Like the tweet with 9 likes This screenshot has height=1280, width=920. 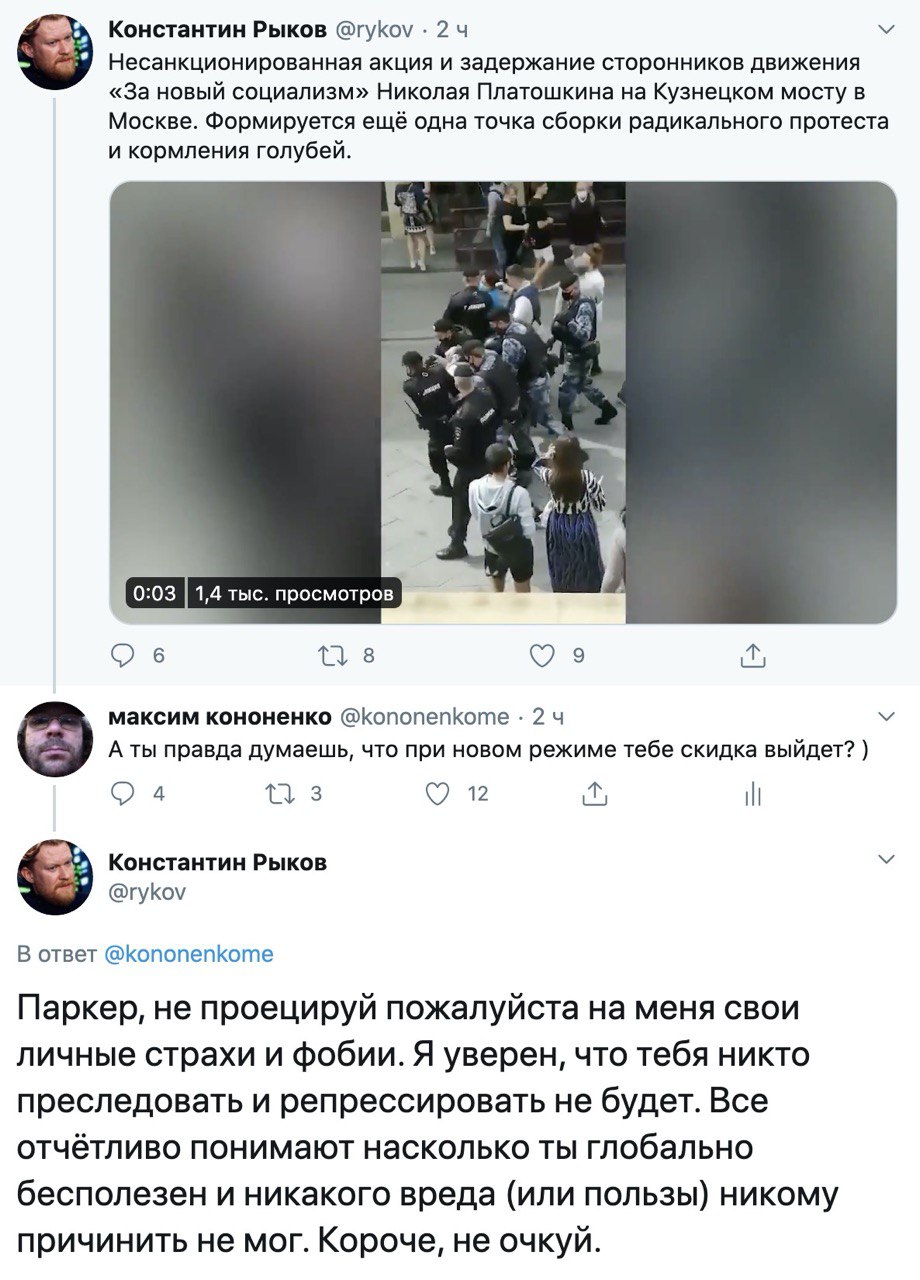[541, 656]
